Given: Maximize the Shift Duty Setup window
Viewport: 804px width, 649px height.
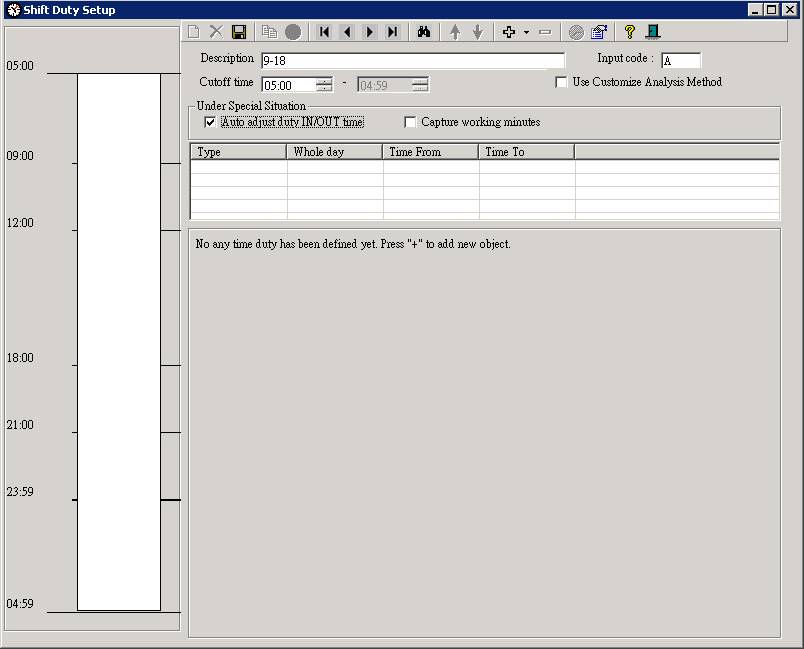Looking at the screenshot, I should [x=771, y=10].
